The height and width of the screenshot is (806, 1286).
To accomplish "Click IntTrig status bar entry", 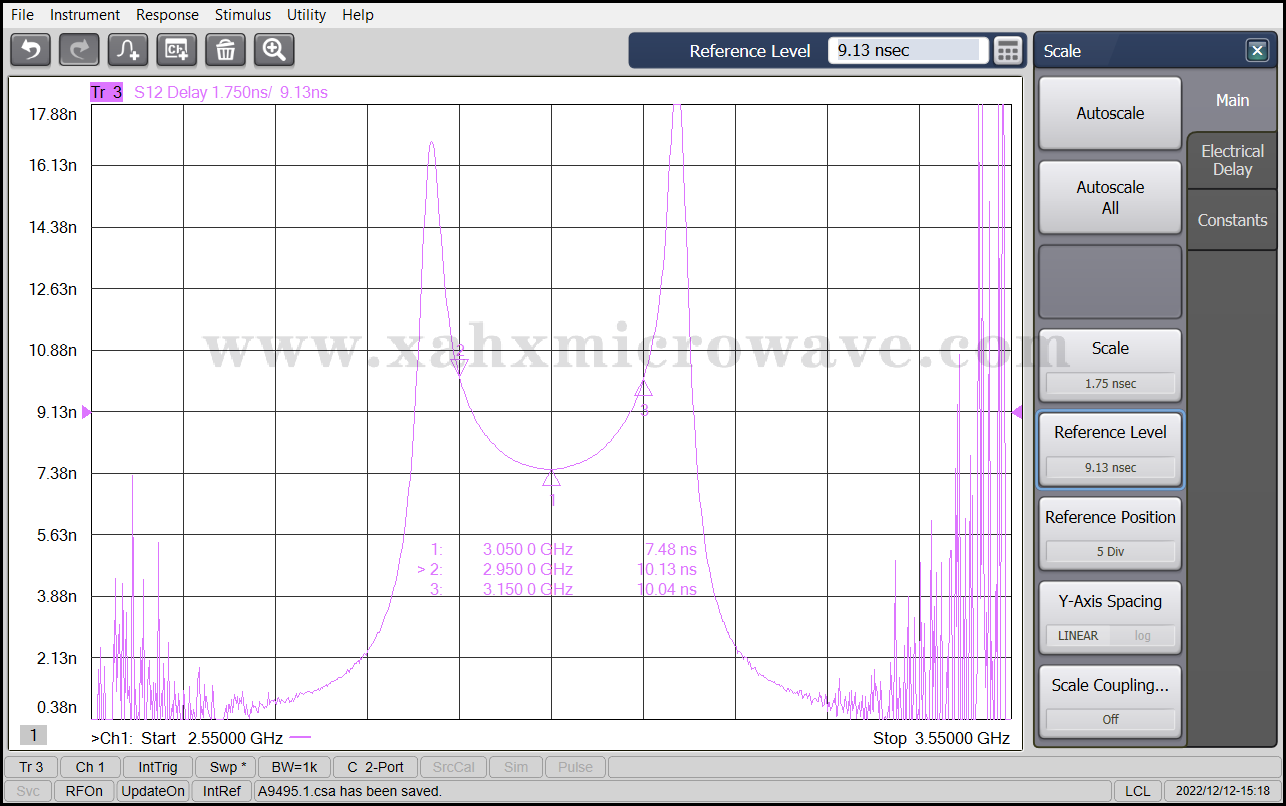I will [x=158, y=767].
